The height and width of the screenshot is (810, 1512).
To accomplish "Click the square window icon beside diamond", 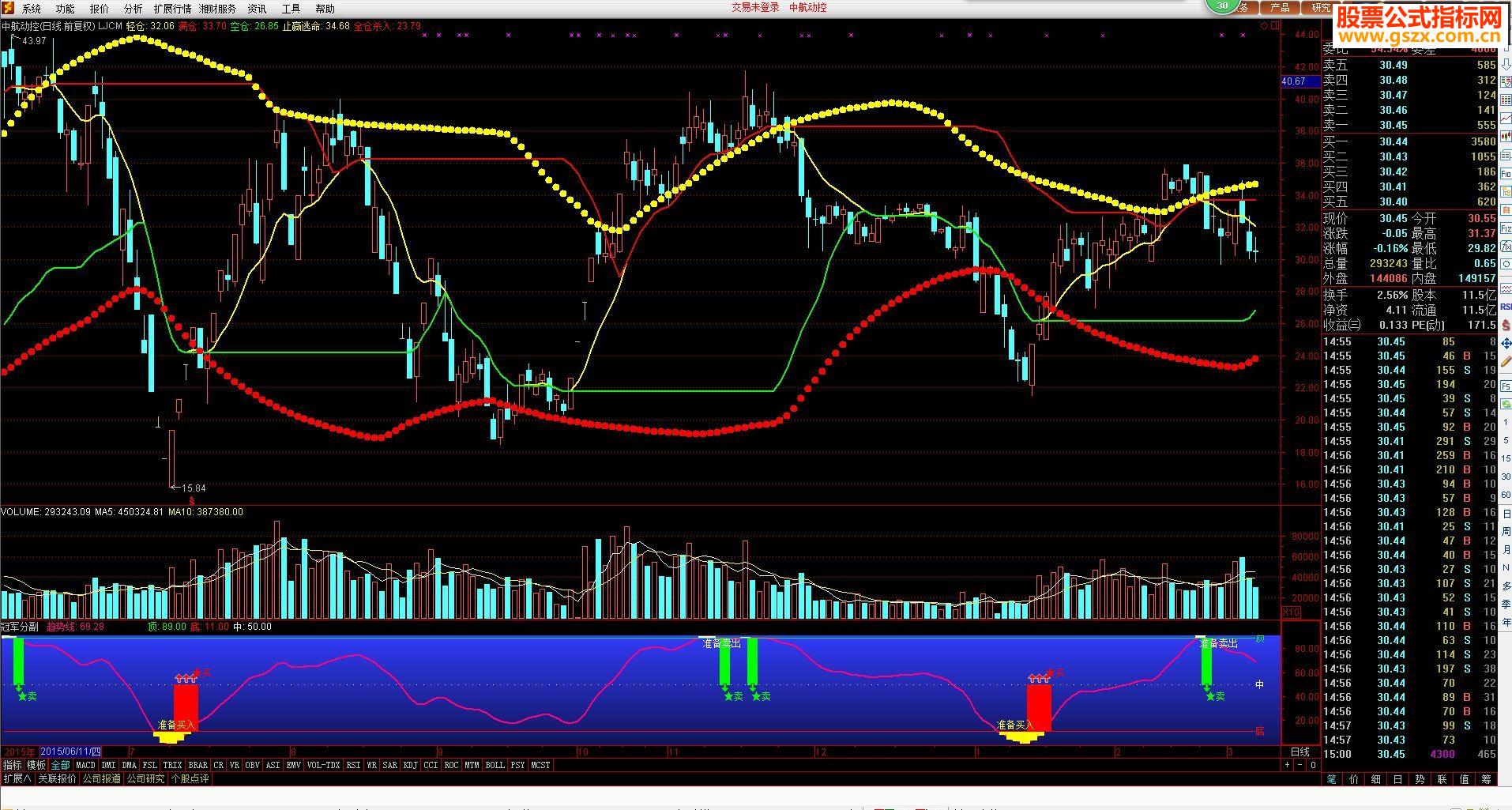I will pyautogui.click(x=1274, y=26).
